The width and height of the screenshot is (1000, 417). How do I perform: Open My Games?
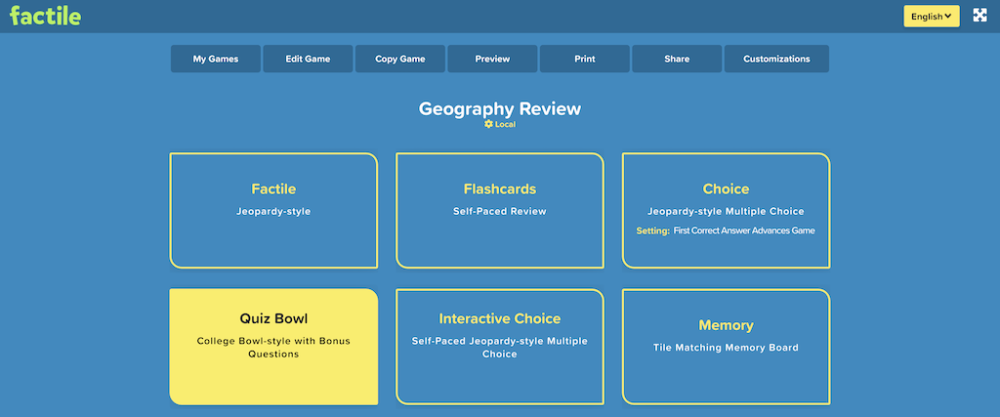215,59
